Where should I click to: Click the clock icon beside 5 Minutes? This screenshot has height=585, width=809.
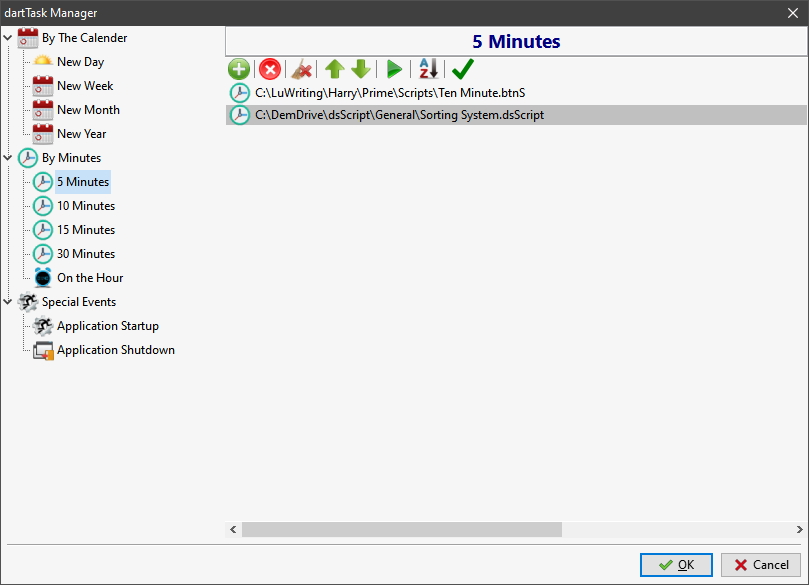[43, 182]
